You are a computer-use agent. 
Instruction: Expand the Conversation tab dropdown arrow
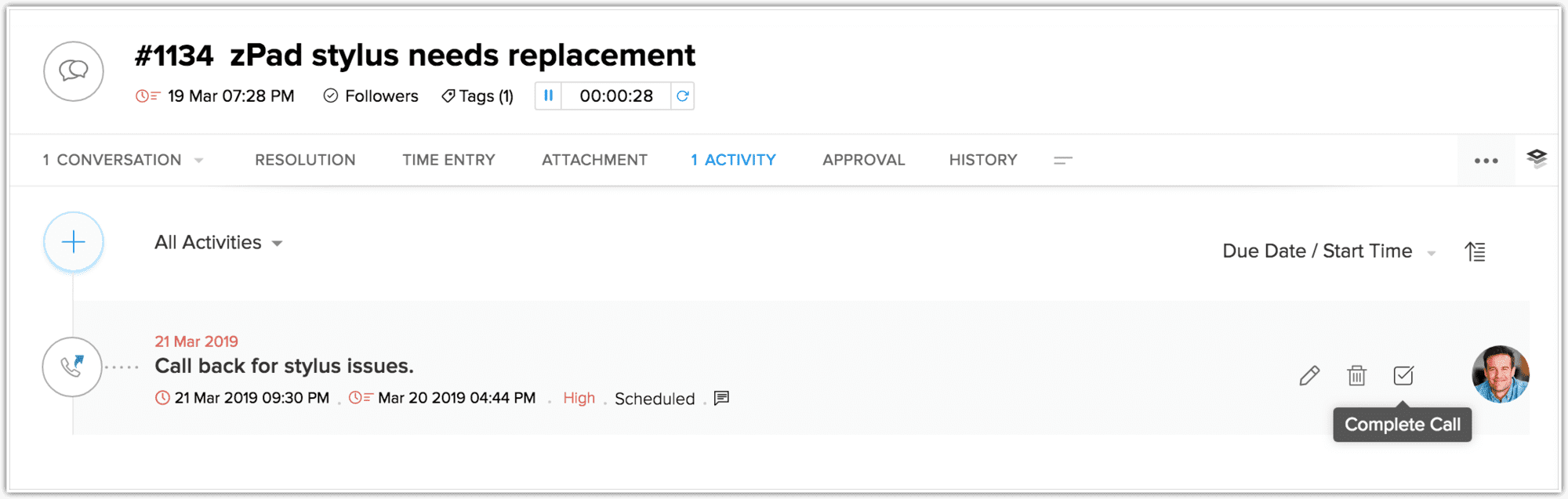[x=199, y=160]
